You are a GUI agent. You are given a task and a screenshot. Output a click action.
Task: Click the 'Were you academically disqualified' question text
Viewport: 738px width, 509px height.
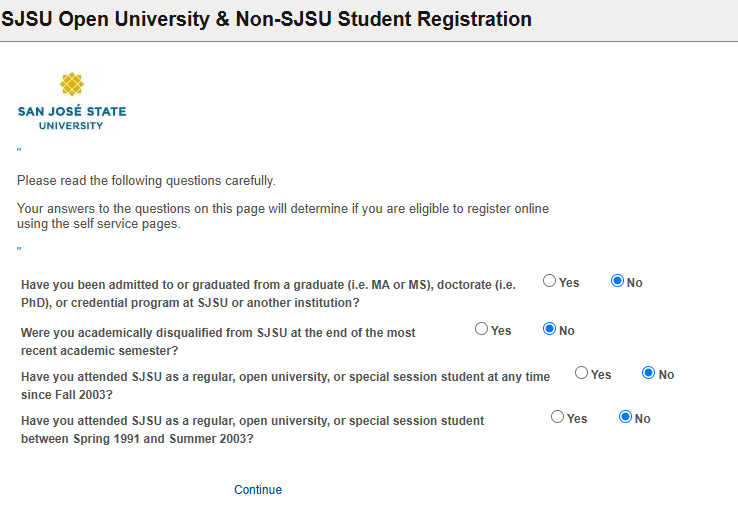218,342
